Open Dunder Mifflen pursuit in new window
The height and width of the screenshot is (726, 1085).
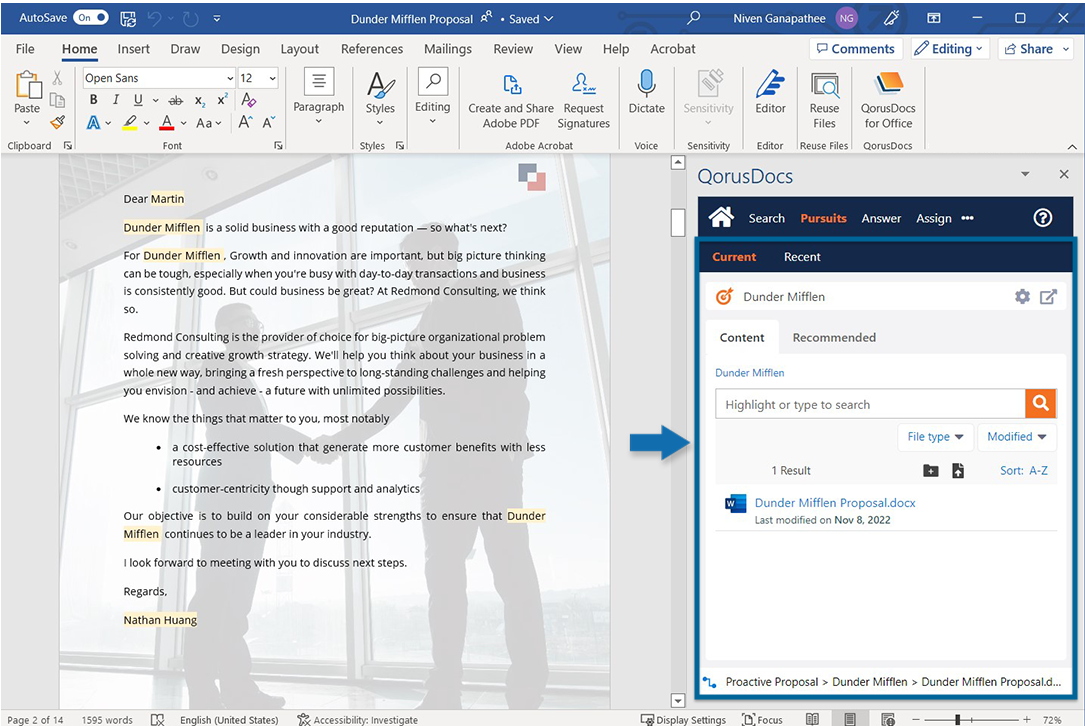[x=1048, y=297]
